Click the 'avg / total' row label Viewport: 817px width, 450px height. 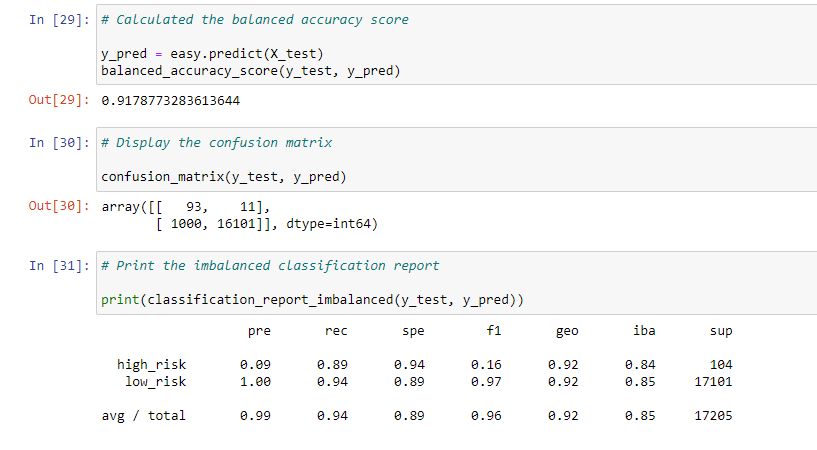[143, 416]
